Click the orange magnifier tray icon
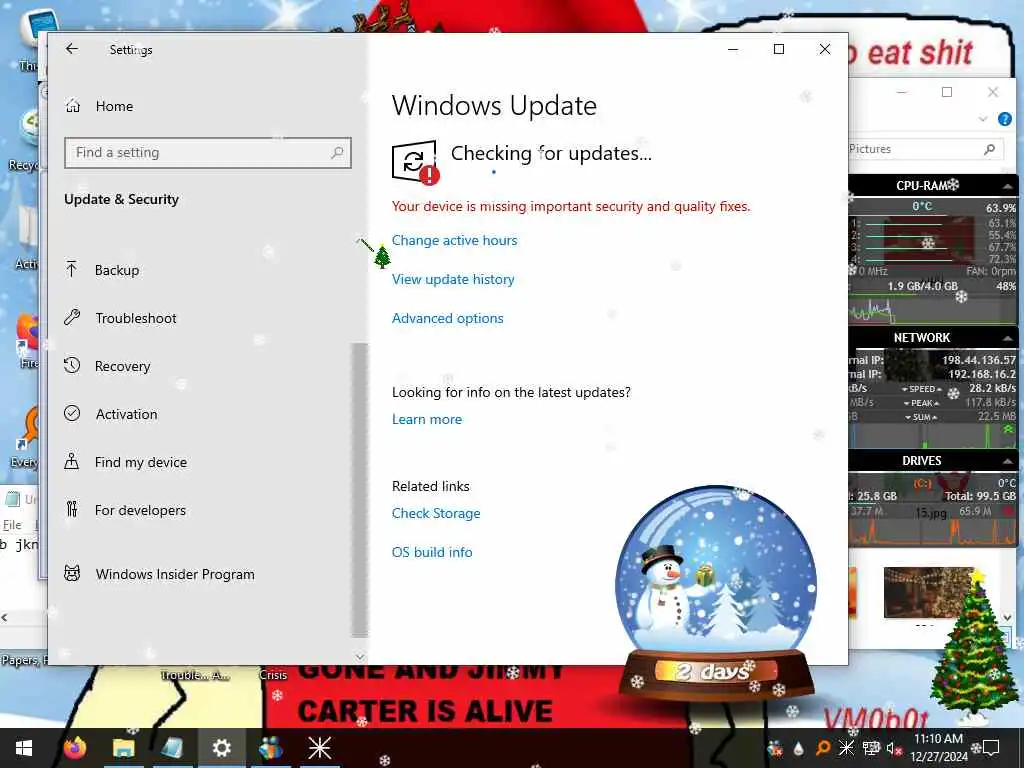 tap(823, 748)
